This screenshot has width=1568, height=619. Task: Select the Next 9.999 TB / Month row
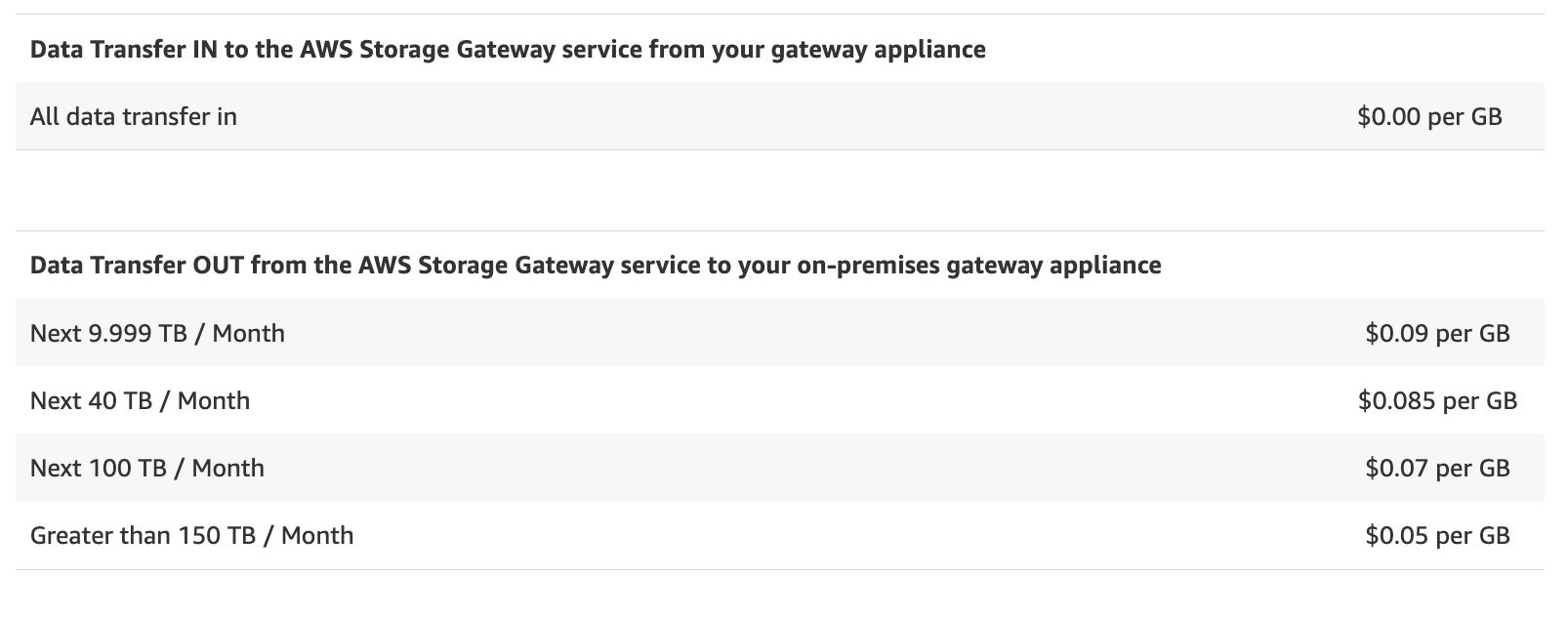click(x=780, y=333)
